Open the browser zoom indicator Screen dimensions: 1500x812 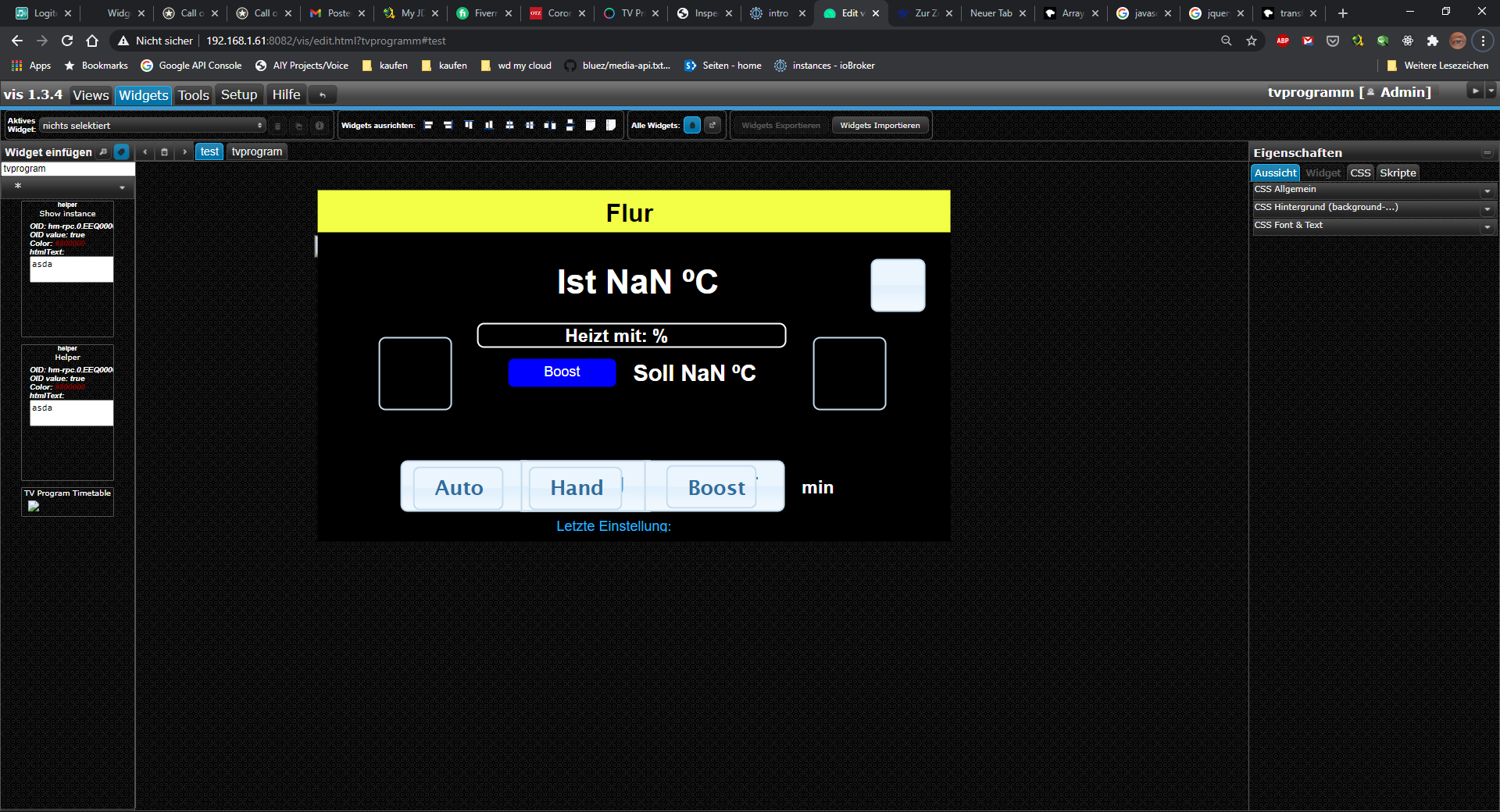coord(1227,41)
